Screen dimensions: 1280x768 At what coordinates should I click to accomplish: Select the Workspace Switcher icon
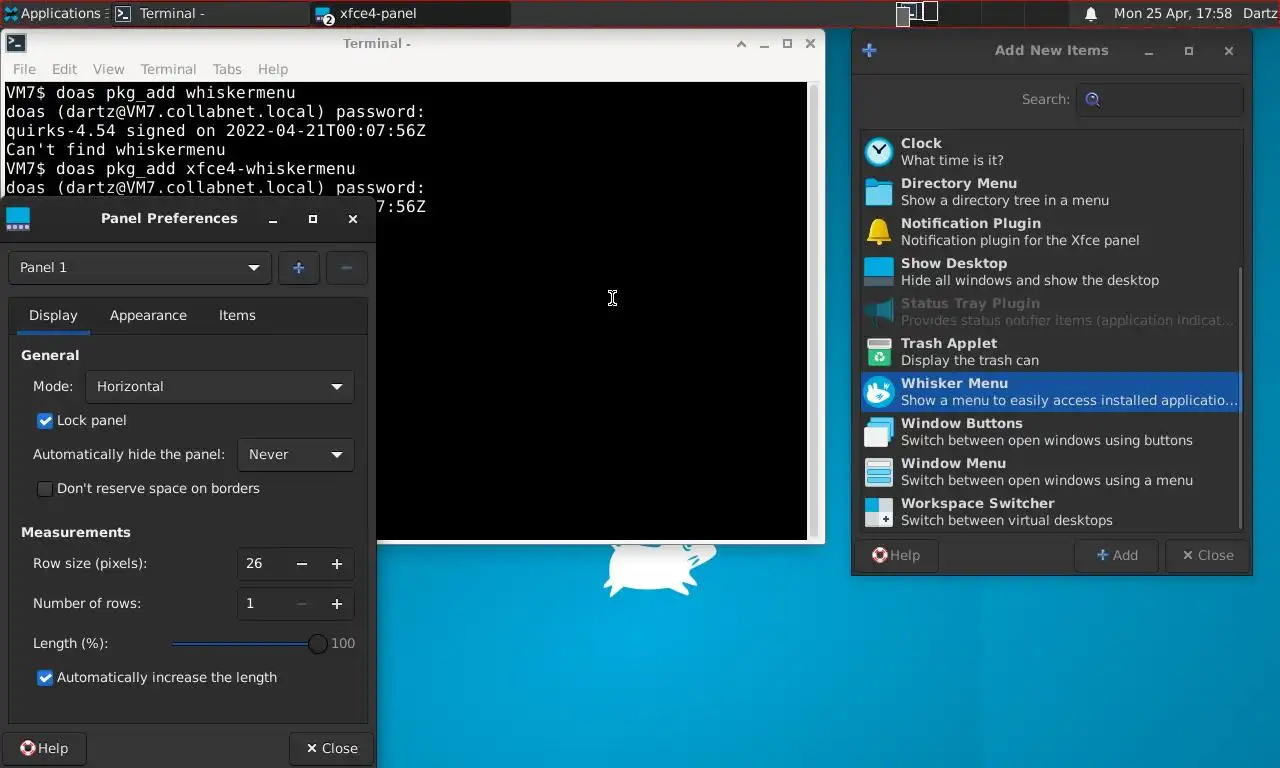tap(879, 512)
